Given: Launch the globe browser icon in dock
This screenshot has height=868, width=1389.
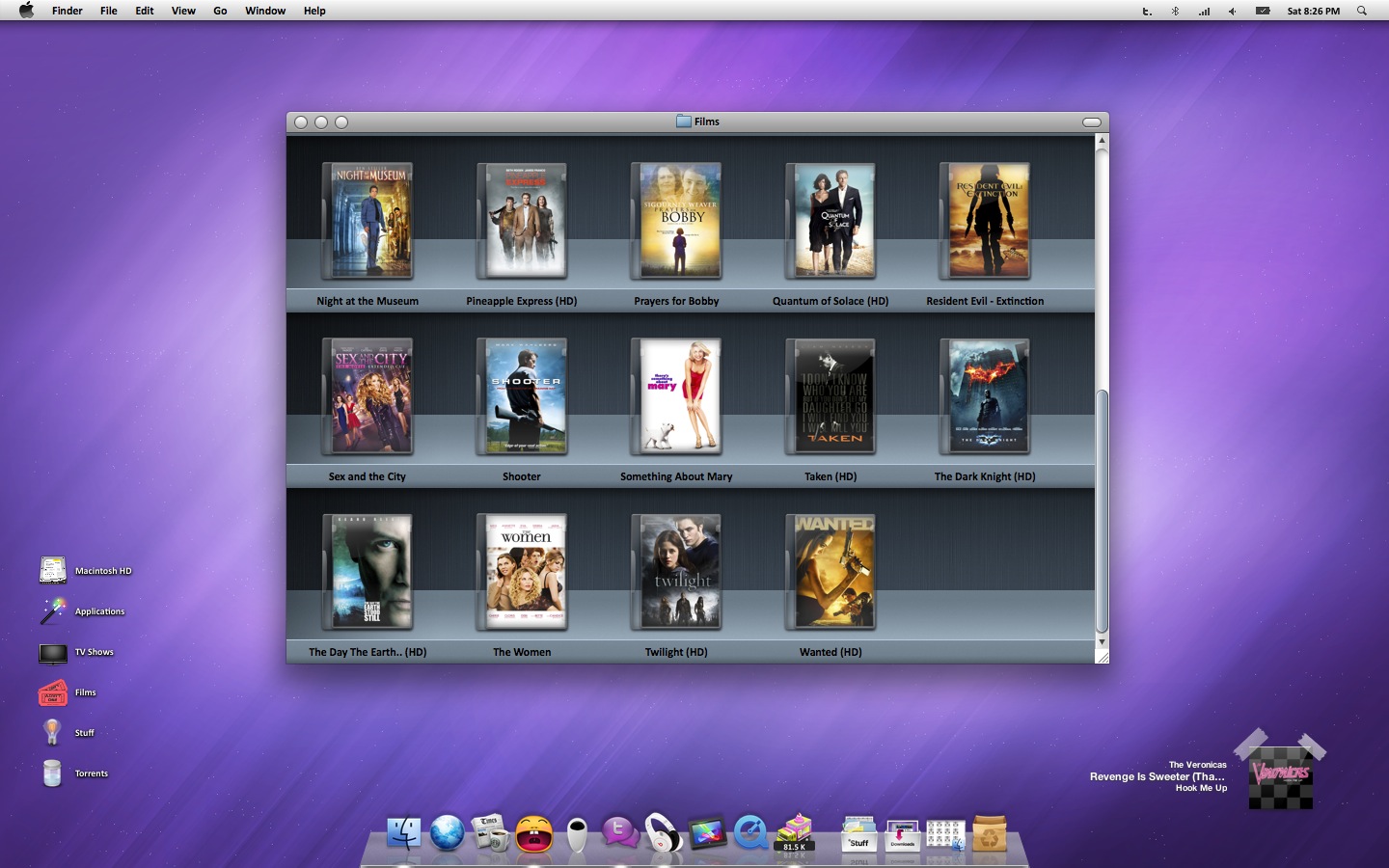Looking at the screenshot, I should pyautogui.click(x=448, y=832).
